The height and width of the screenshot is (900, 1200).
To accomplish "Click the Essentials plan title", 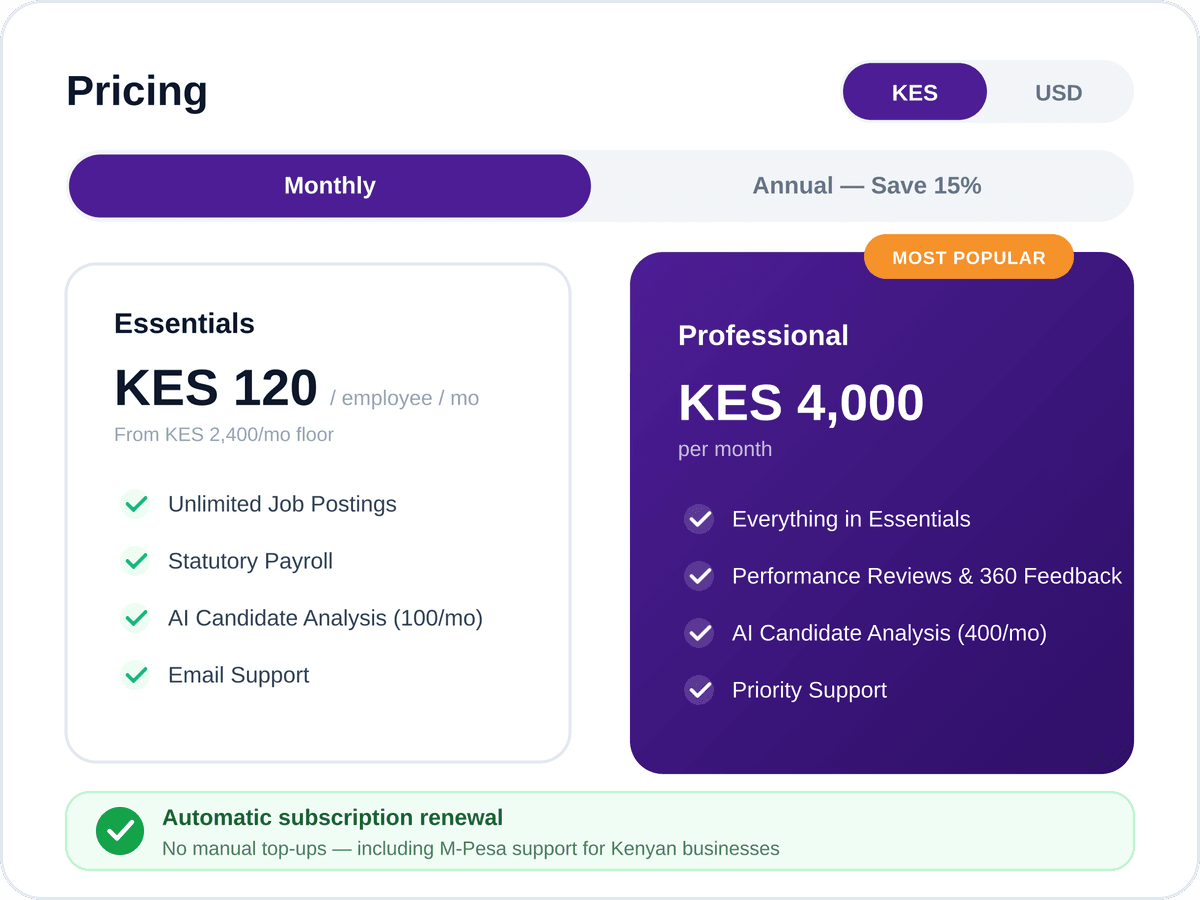I will [184, 324].
